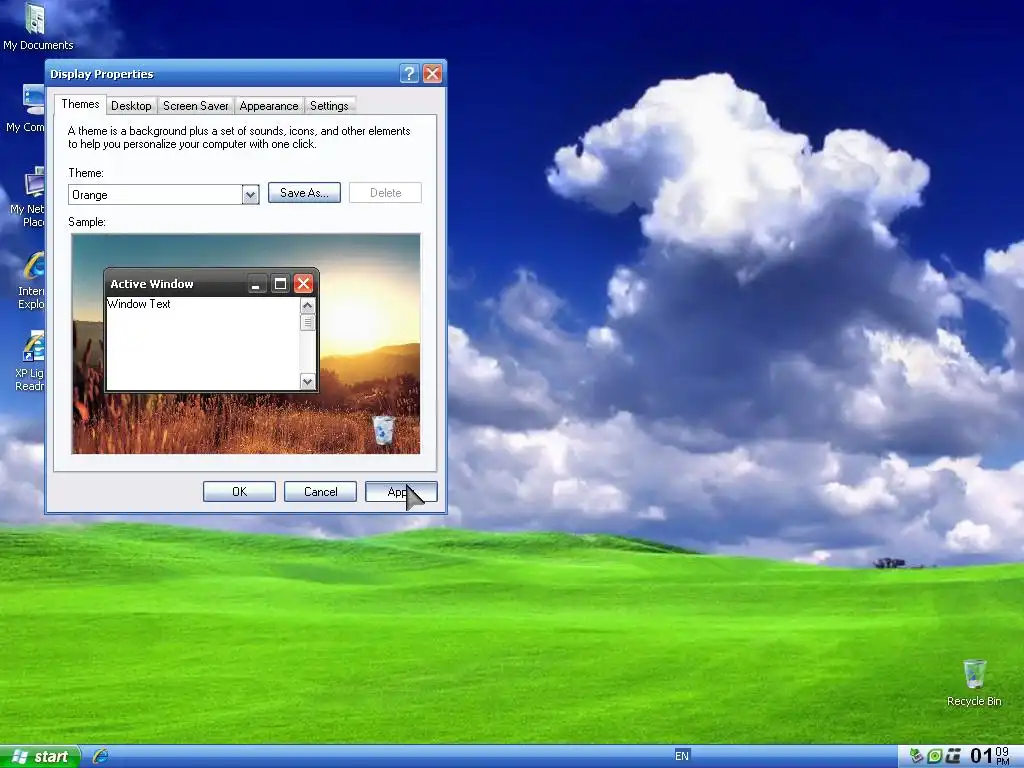
Task: Click Cancel in Display Properties
Action: point(320,492)
